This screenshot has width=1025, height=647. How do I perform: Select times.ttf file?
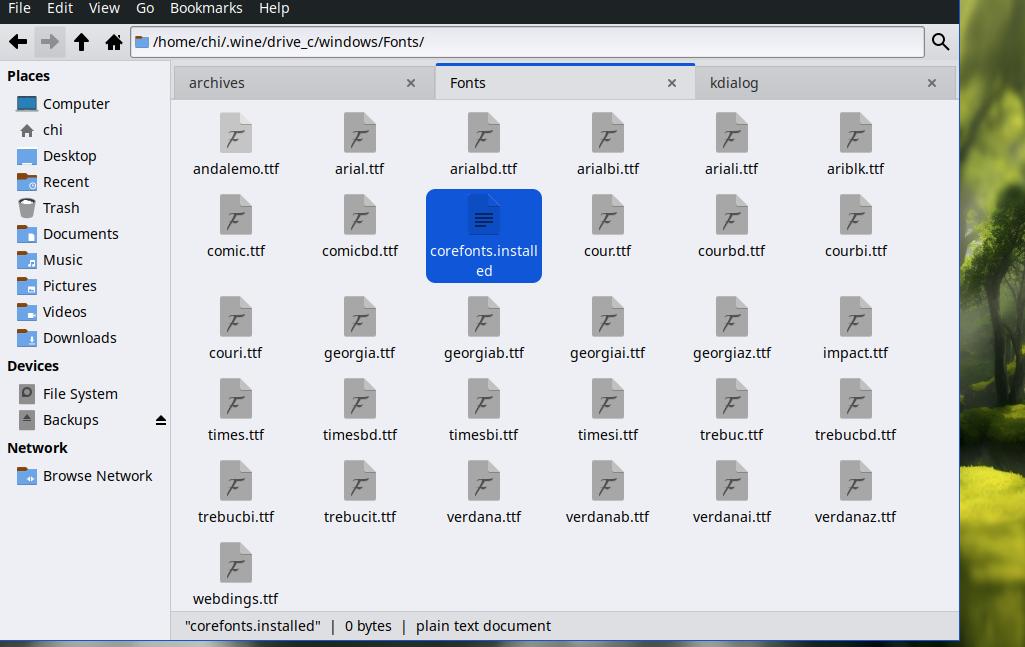235,411
